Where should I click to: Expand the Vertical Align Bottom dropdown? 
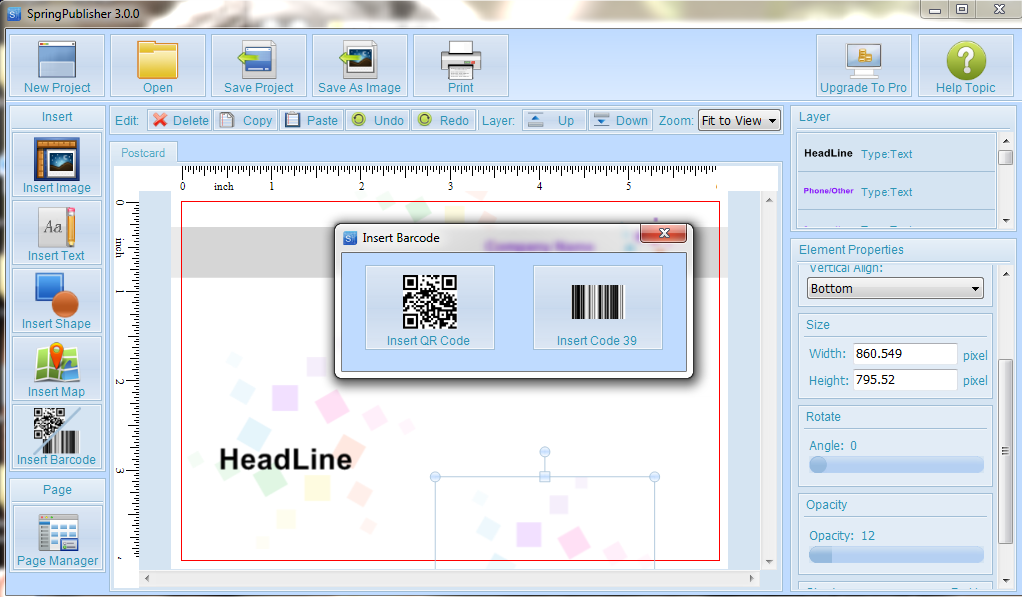[x=895, y=289]
